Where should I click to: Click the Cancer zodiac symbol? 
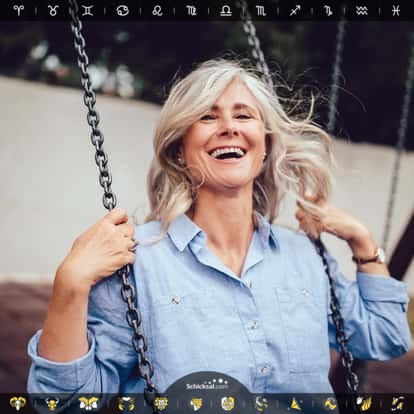click(122, 10)
